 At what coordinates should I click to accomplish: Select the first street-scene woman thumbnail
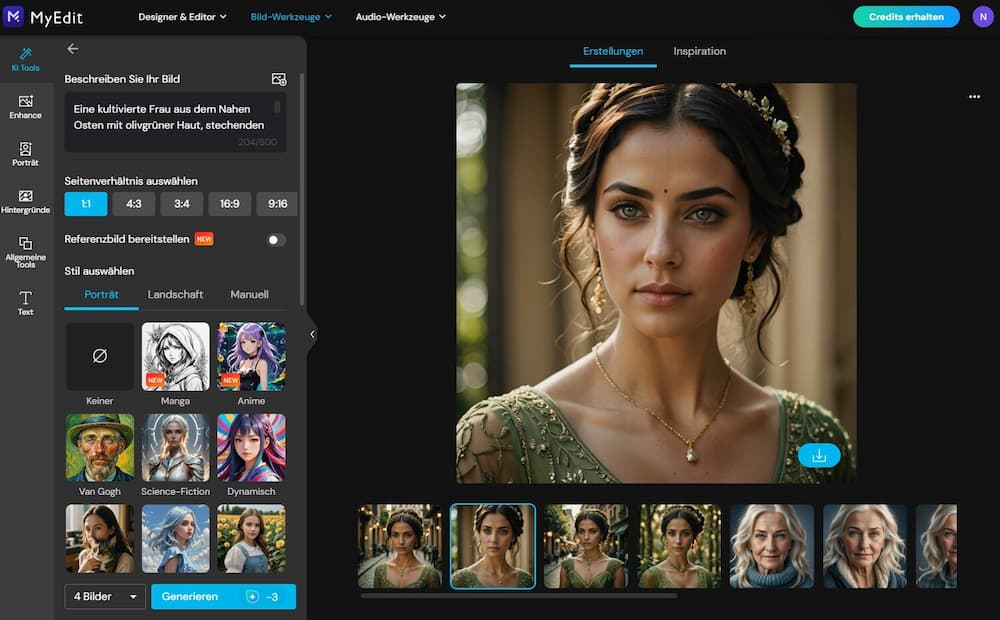400,546
